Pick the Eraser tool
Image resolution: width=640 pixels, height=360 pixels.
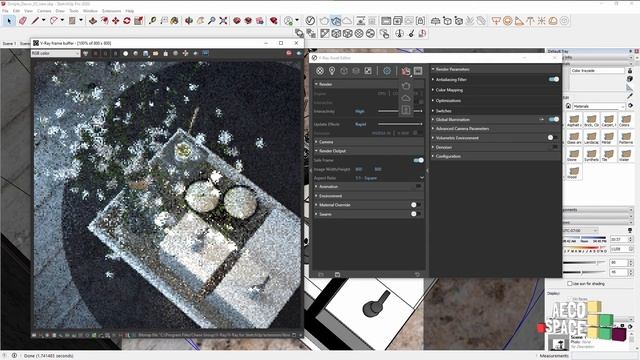pos(22,21)
